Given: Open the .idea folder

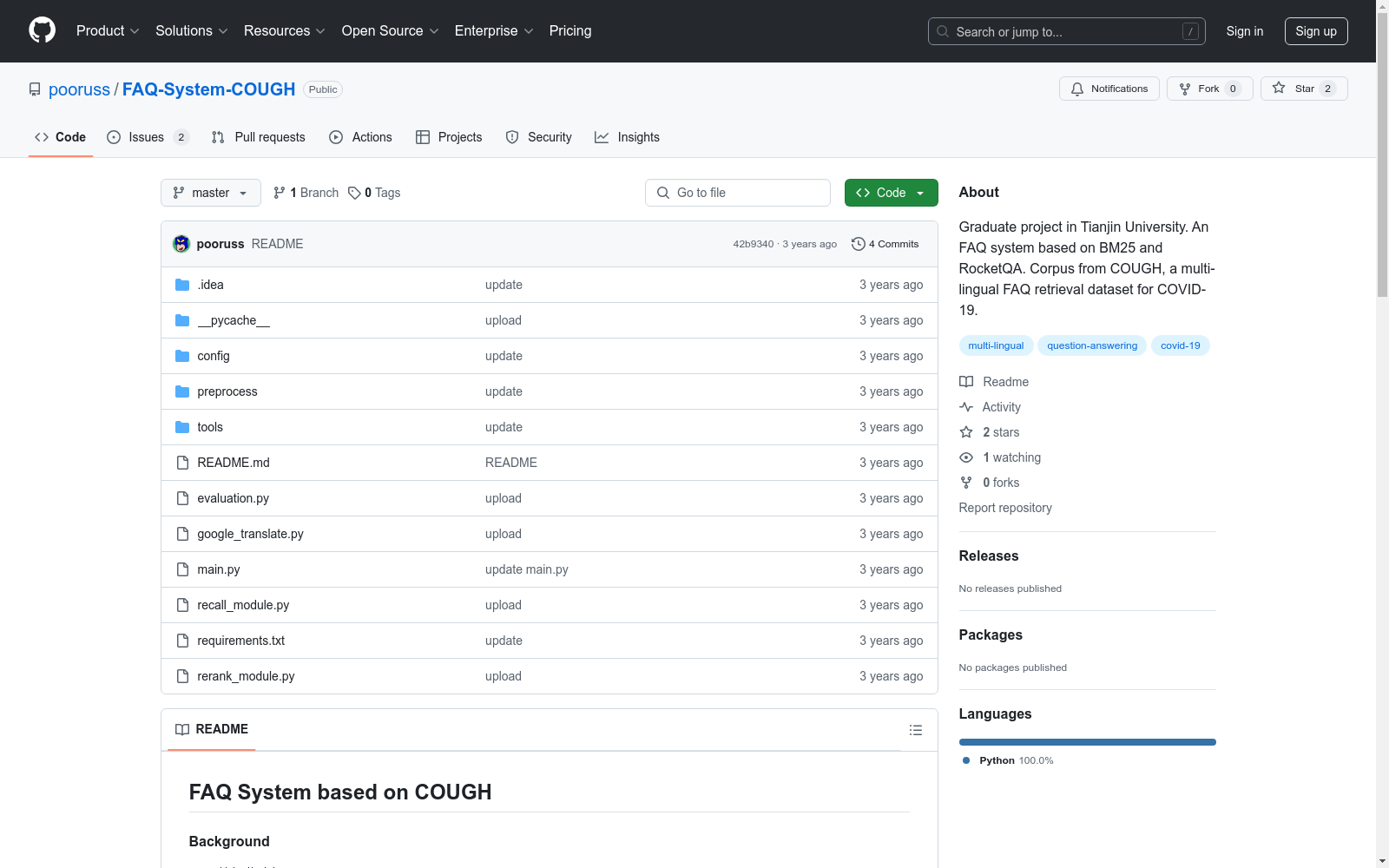Looking at the screenshot, I should tap(210, 285).
